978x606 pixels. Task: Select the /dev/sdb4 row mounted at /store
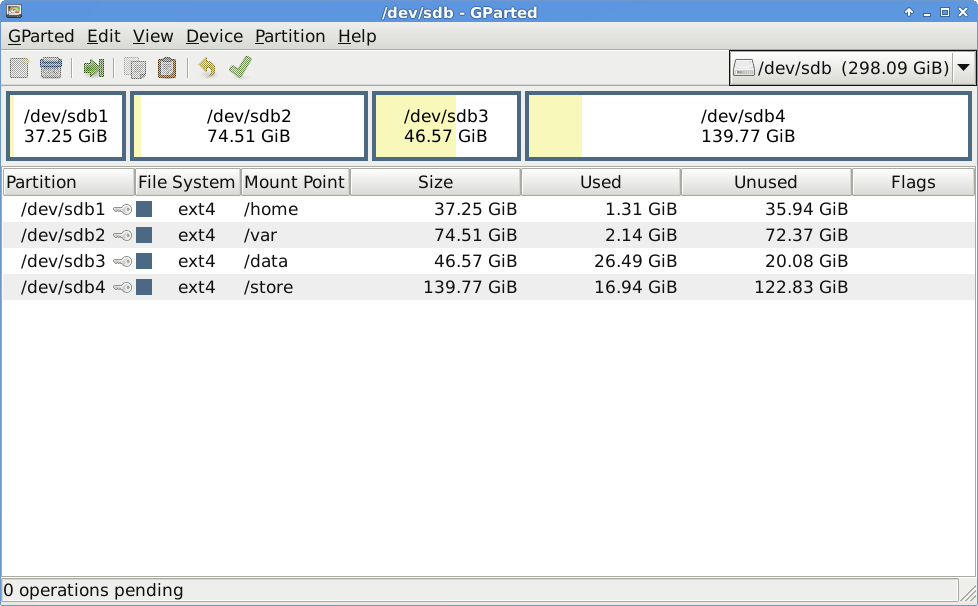coord(488,287)
